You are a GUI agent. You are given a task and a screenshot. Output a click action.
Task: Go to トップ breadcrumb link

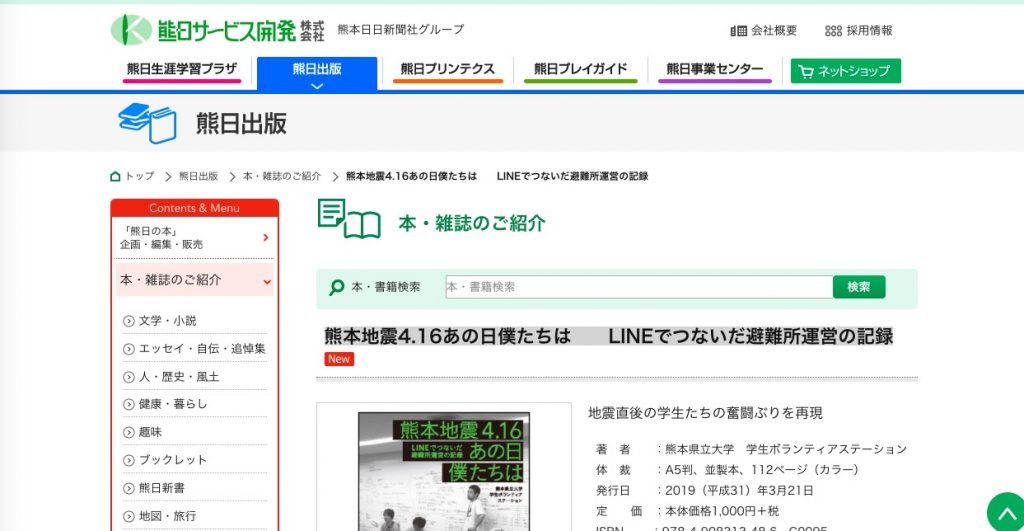click(140, 176)
